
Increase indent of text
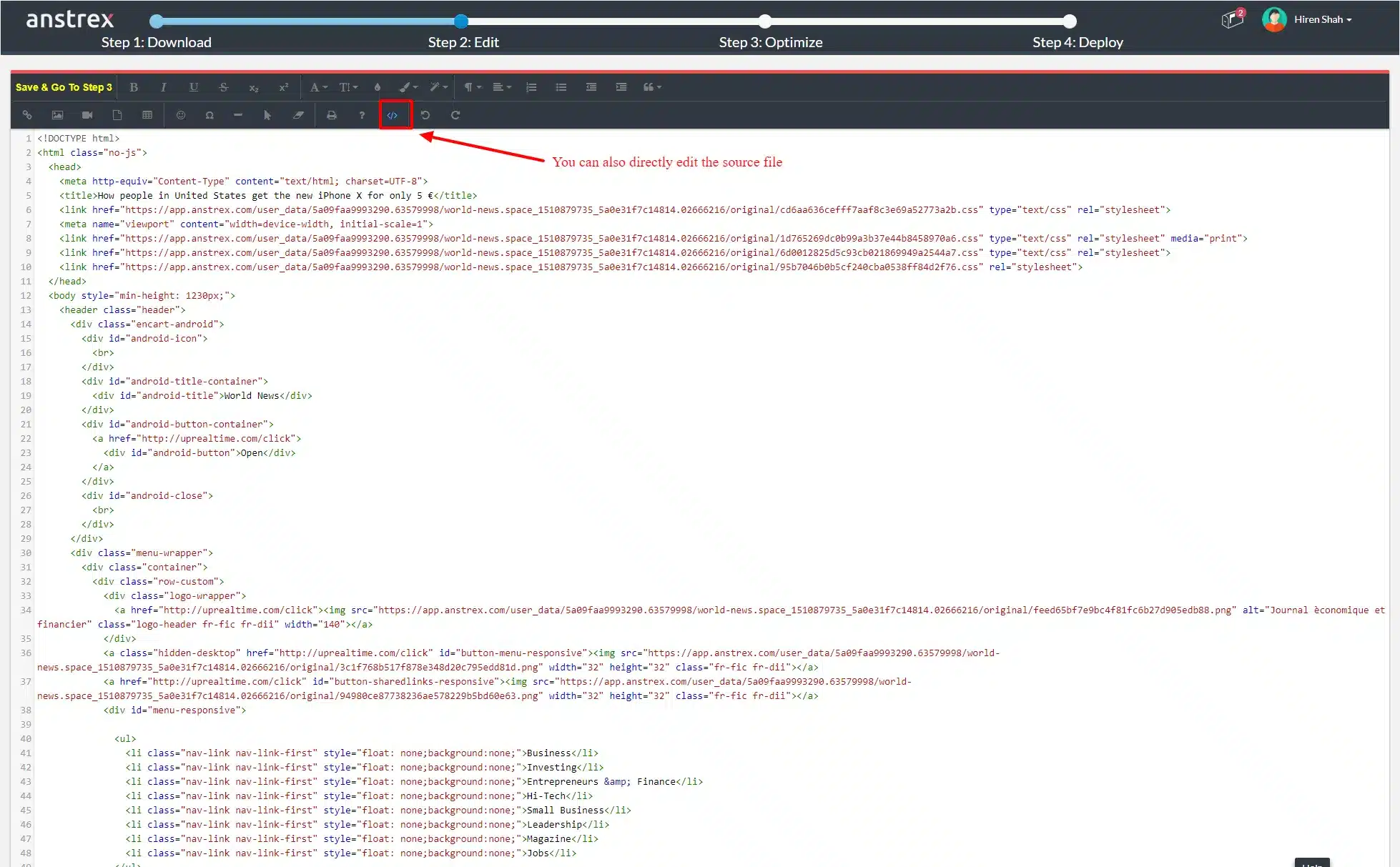pyautogui.click(x=621, y=87)
